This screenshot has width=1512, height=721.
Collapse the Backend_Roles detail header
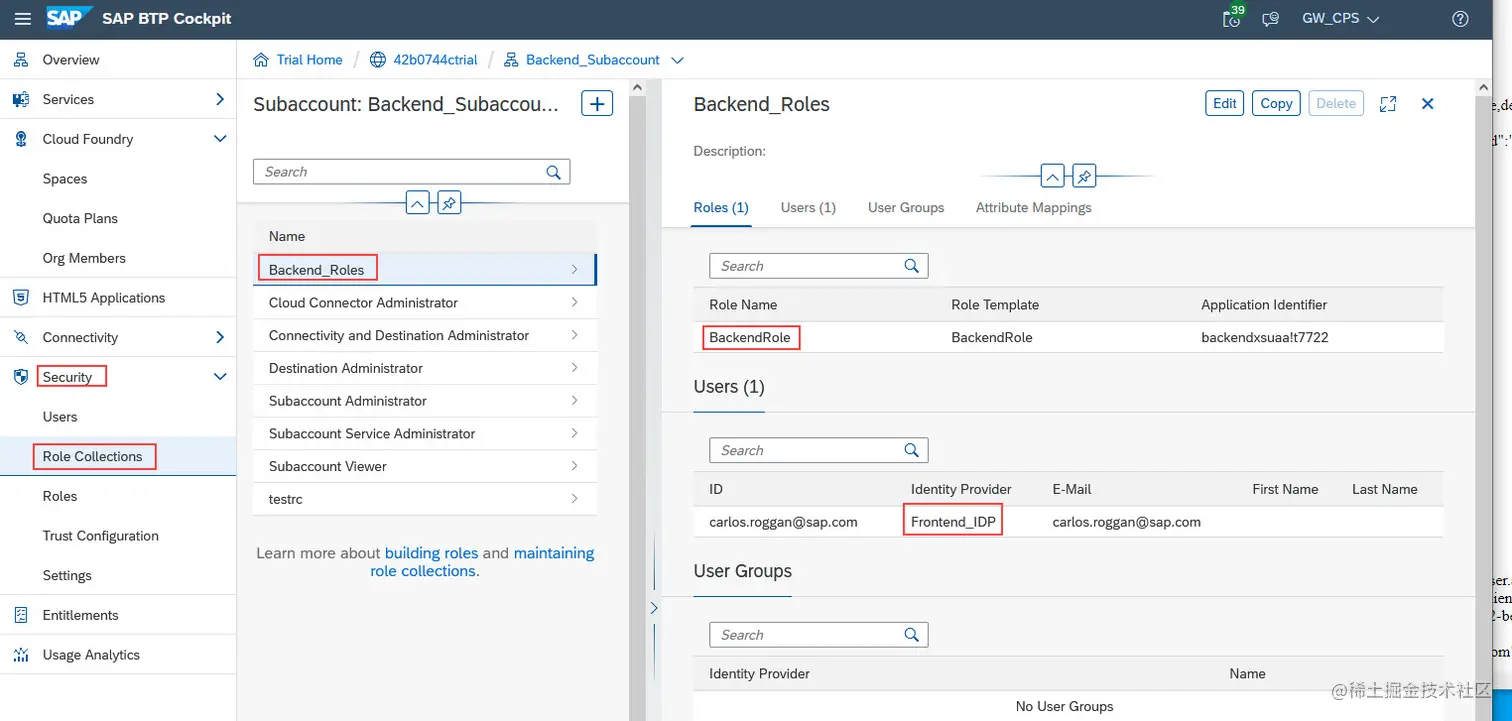tap(1052, 177)
